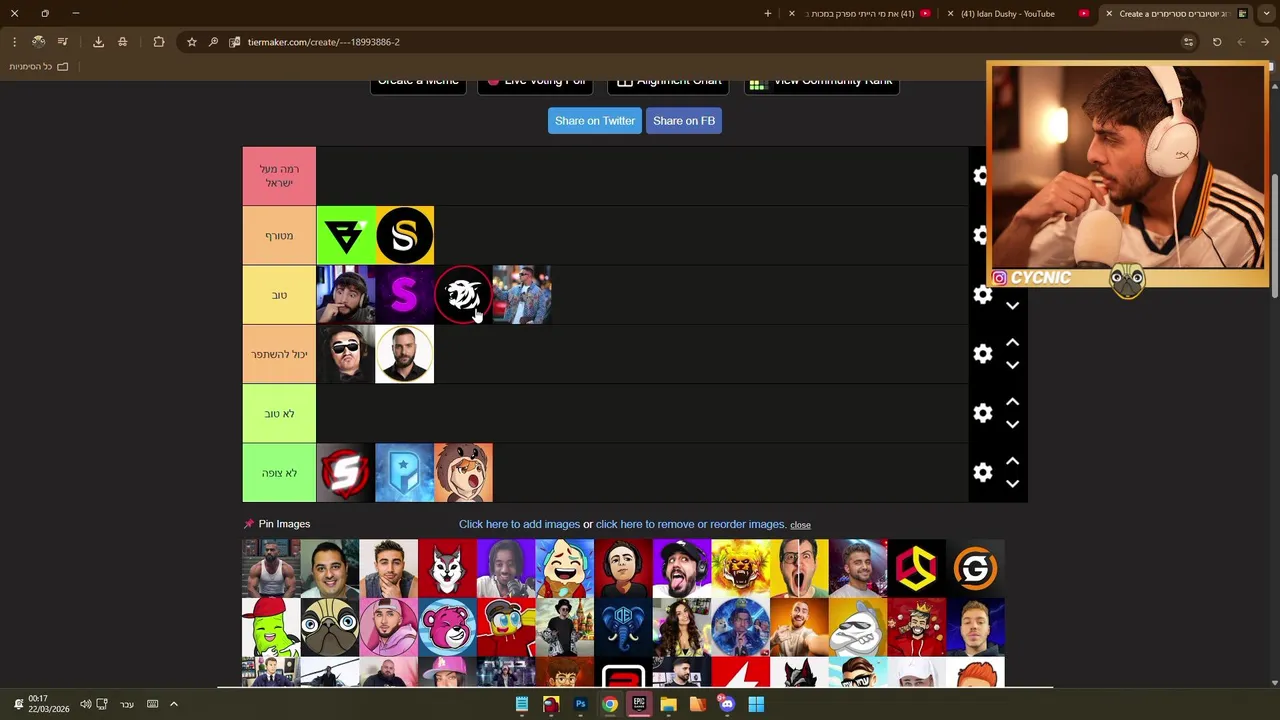Viewport: 1280px width, 720px height.
Task: Open settings gear for the טוב tier row
Action: click(x=983, y=295)
